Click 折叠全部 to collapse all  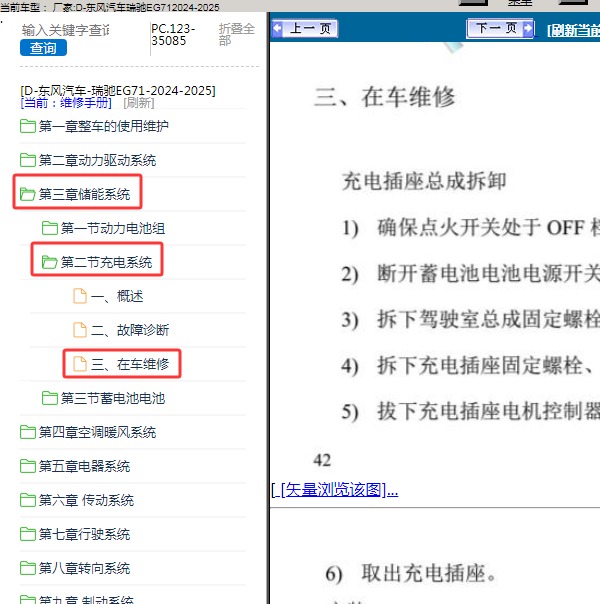pos(236,34)
